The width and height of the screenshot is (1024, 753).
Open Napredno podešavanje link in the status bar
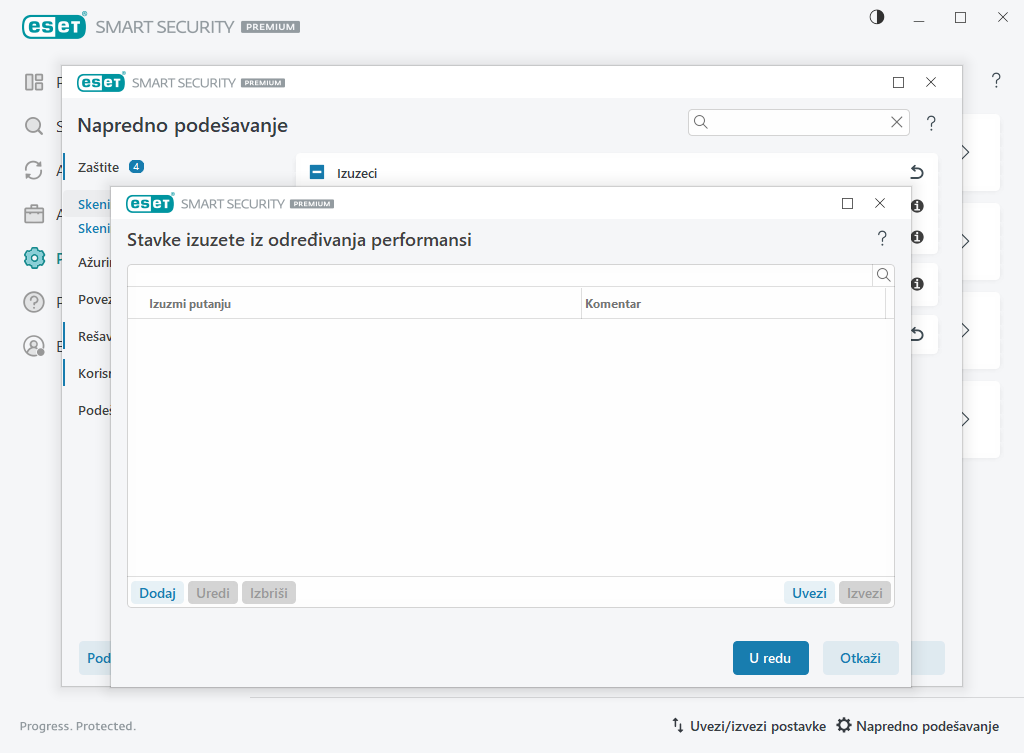[917, 726]
